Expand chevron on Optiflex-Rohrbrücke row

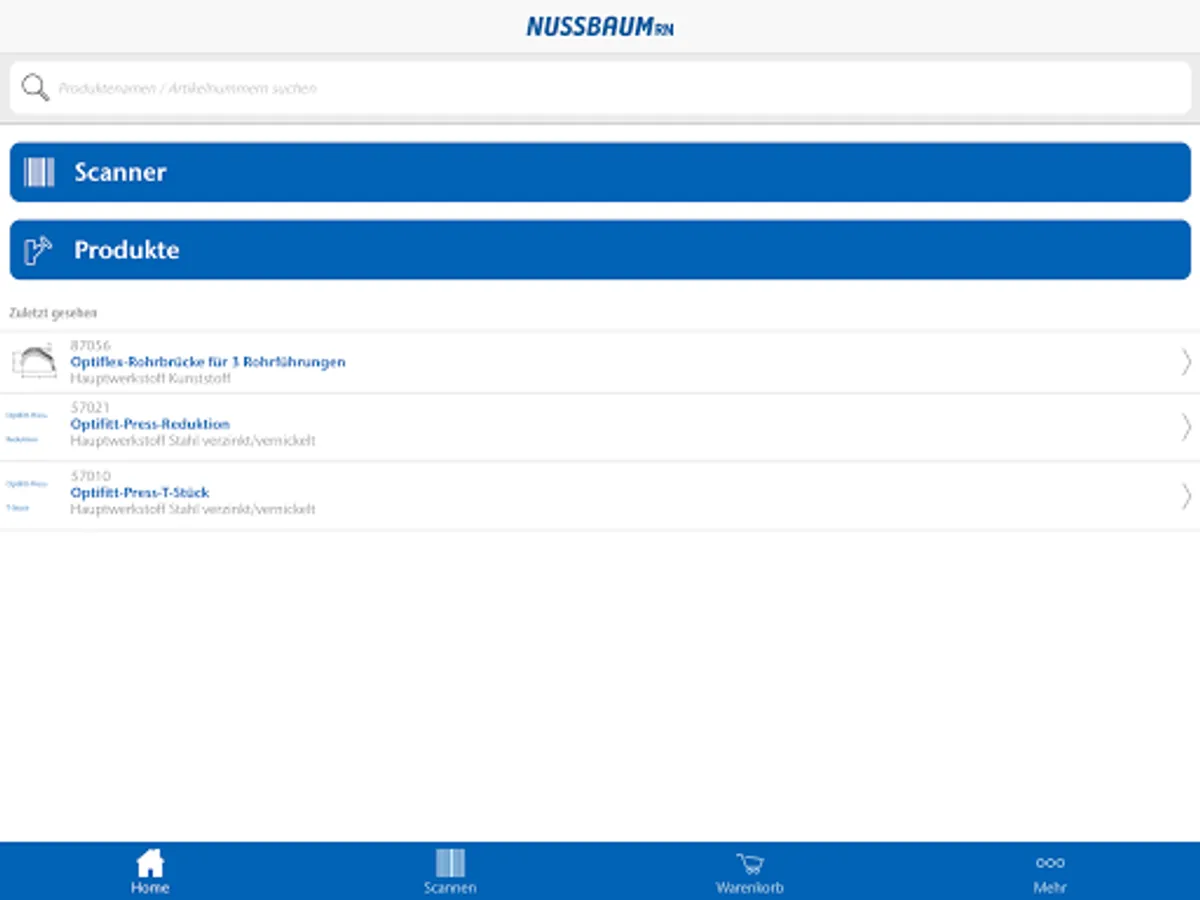coord(1186,362)
